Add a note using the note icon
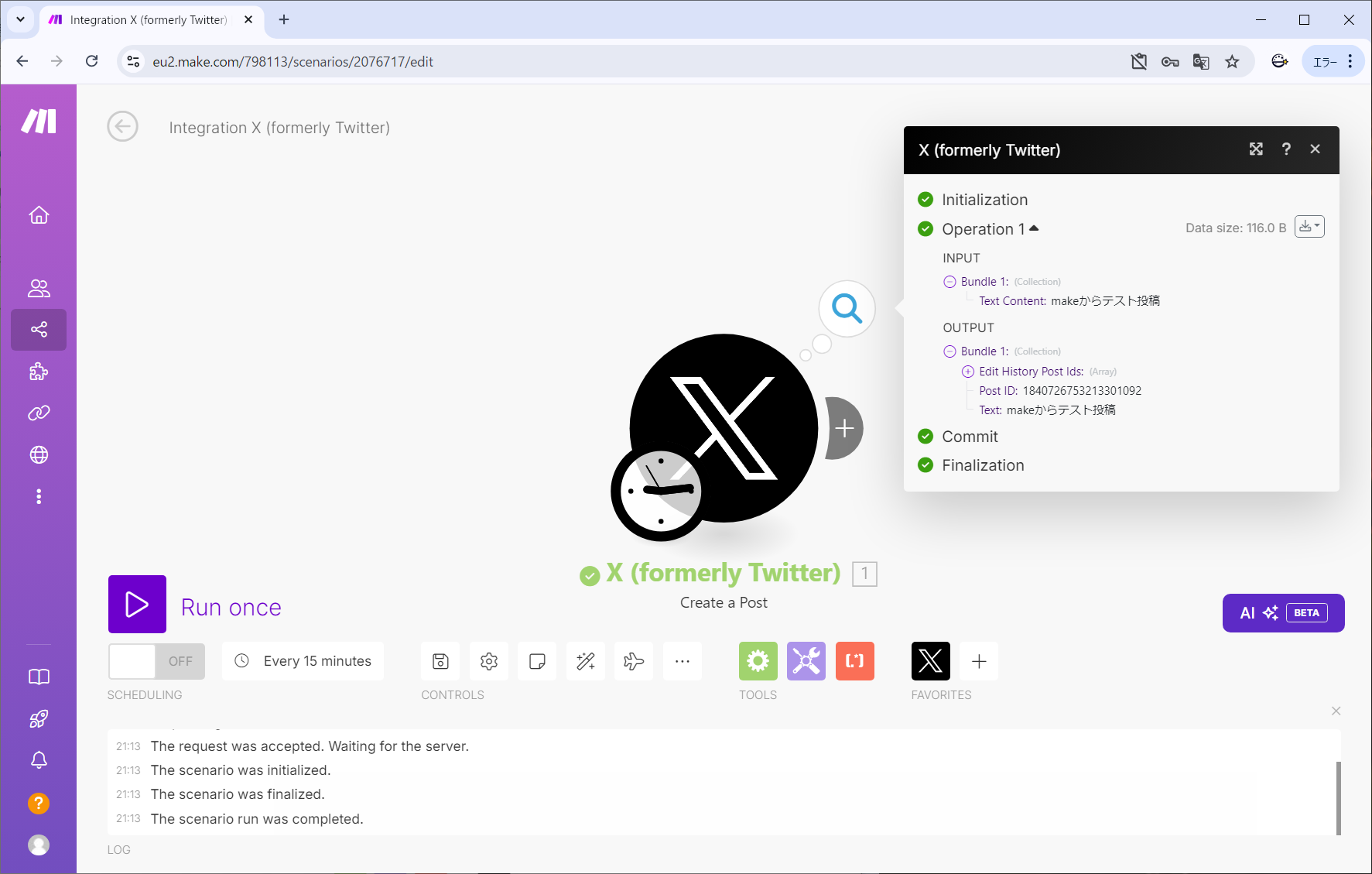The width and height of the screenshot is (1372, 874). tap(537, 661)
